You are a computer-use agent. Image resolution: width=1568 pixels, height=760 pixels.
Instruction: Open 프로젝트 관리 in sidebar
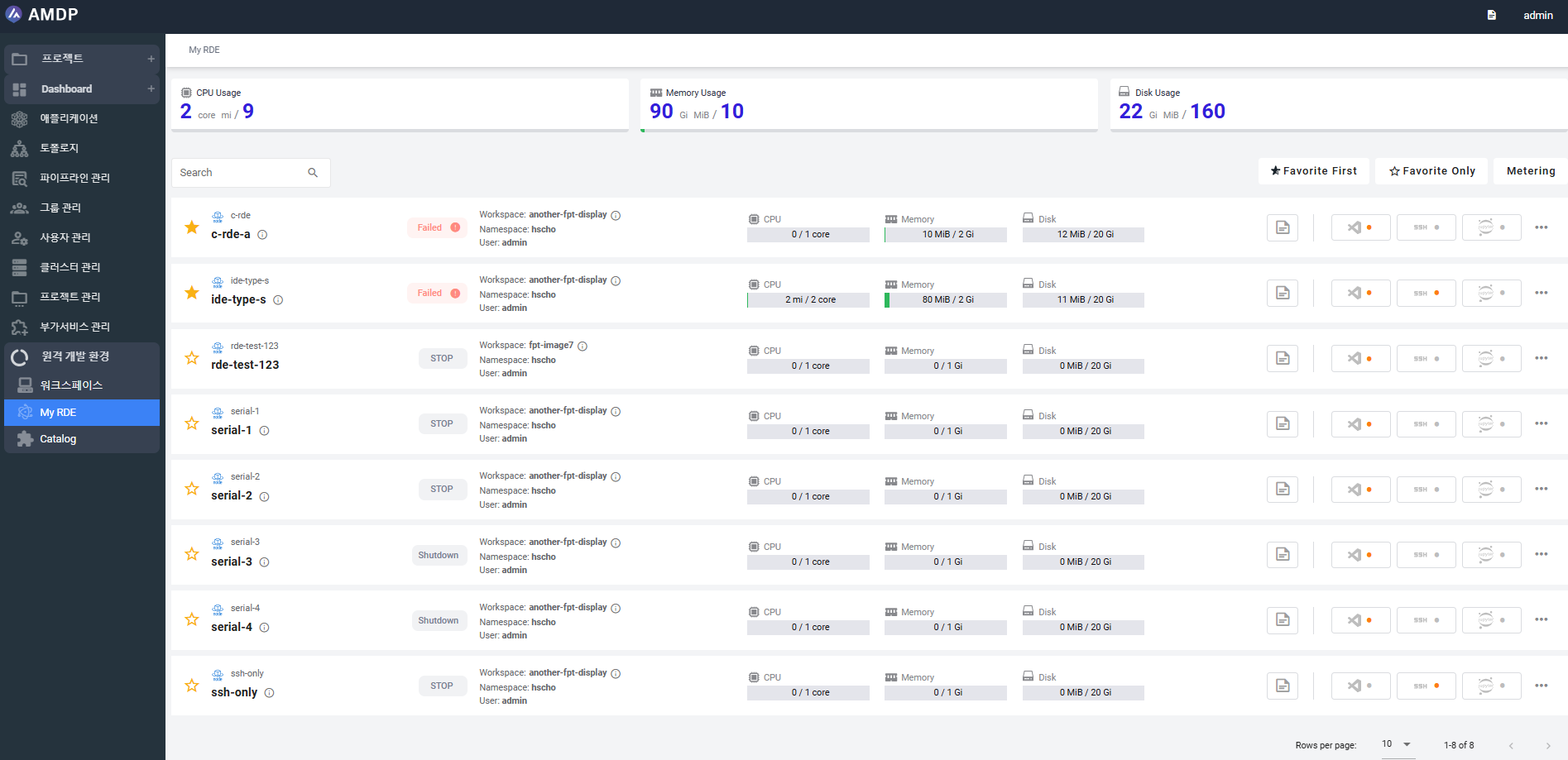82,297
